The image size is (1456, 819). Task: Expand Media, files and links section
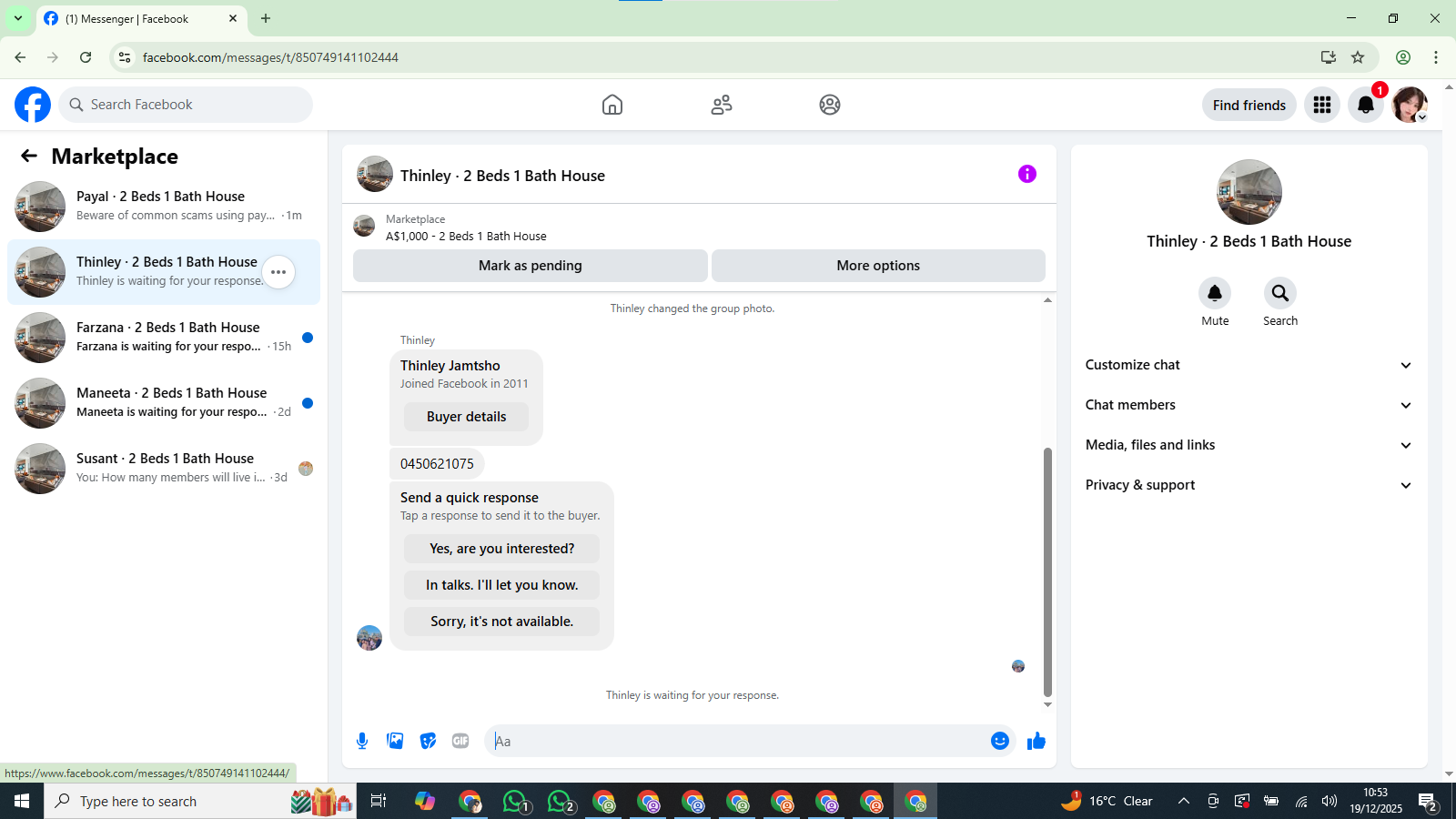(x=1249, y=445)
